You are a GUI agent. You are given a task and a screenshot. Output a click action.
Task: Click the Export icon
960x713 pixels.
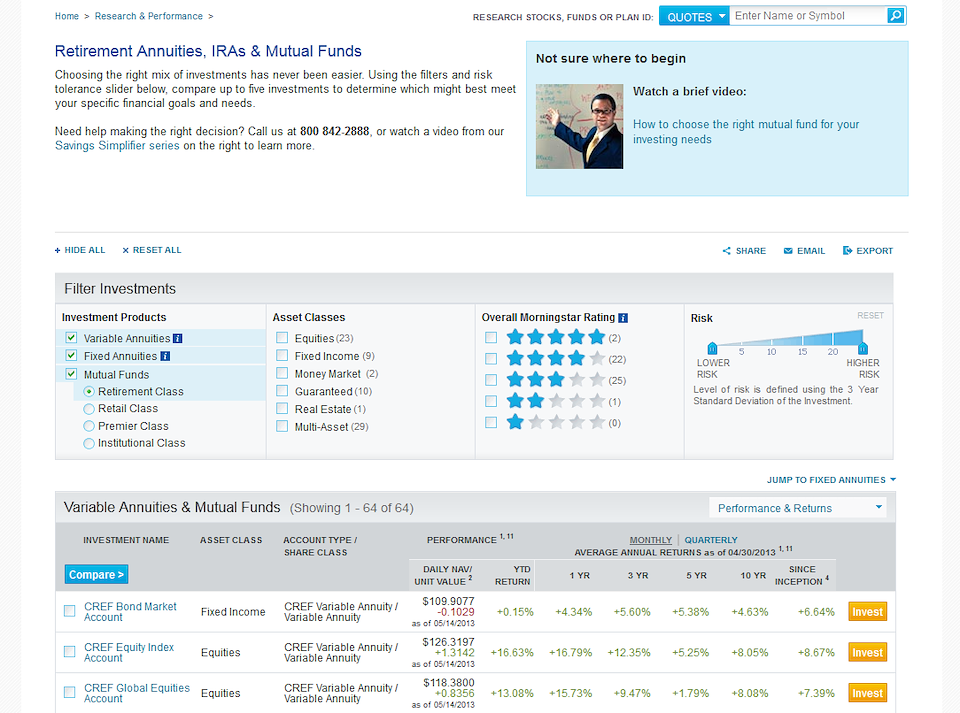click(x=847, y=250)
